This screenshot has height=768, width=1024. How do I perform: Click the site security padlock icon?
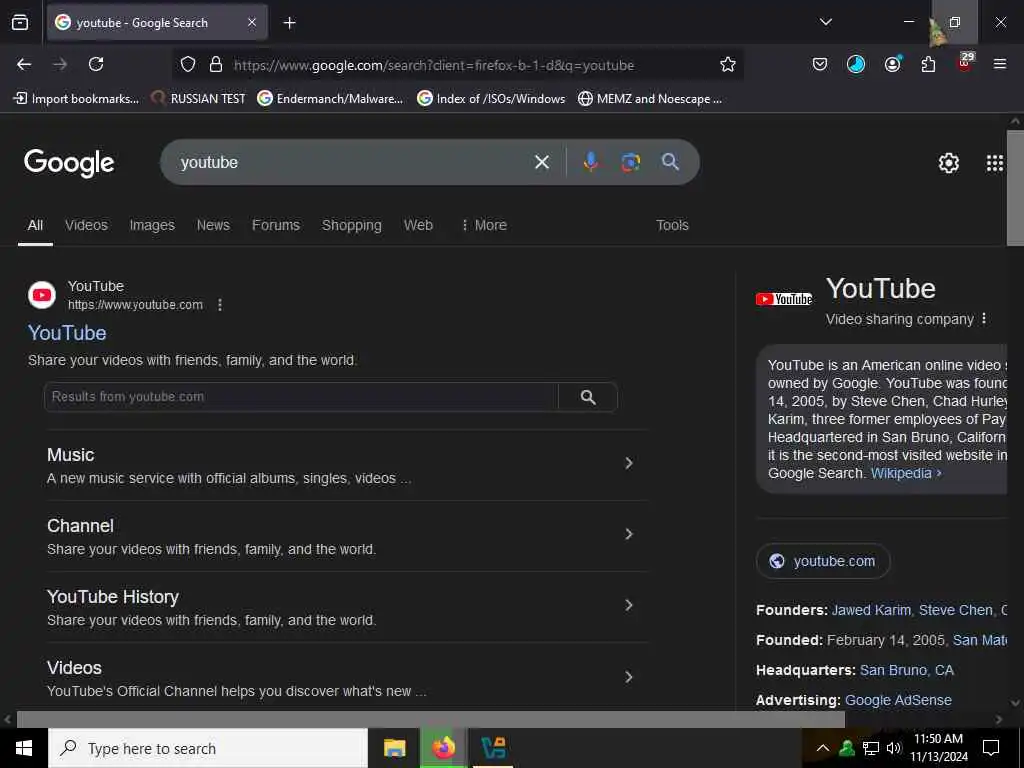(x=216, y=64)
